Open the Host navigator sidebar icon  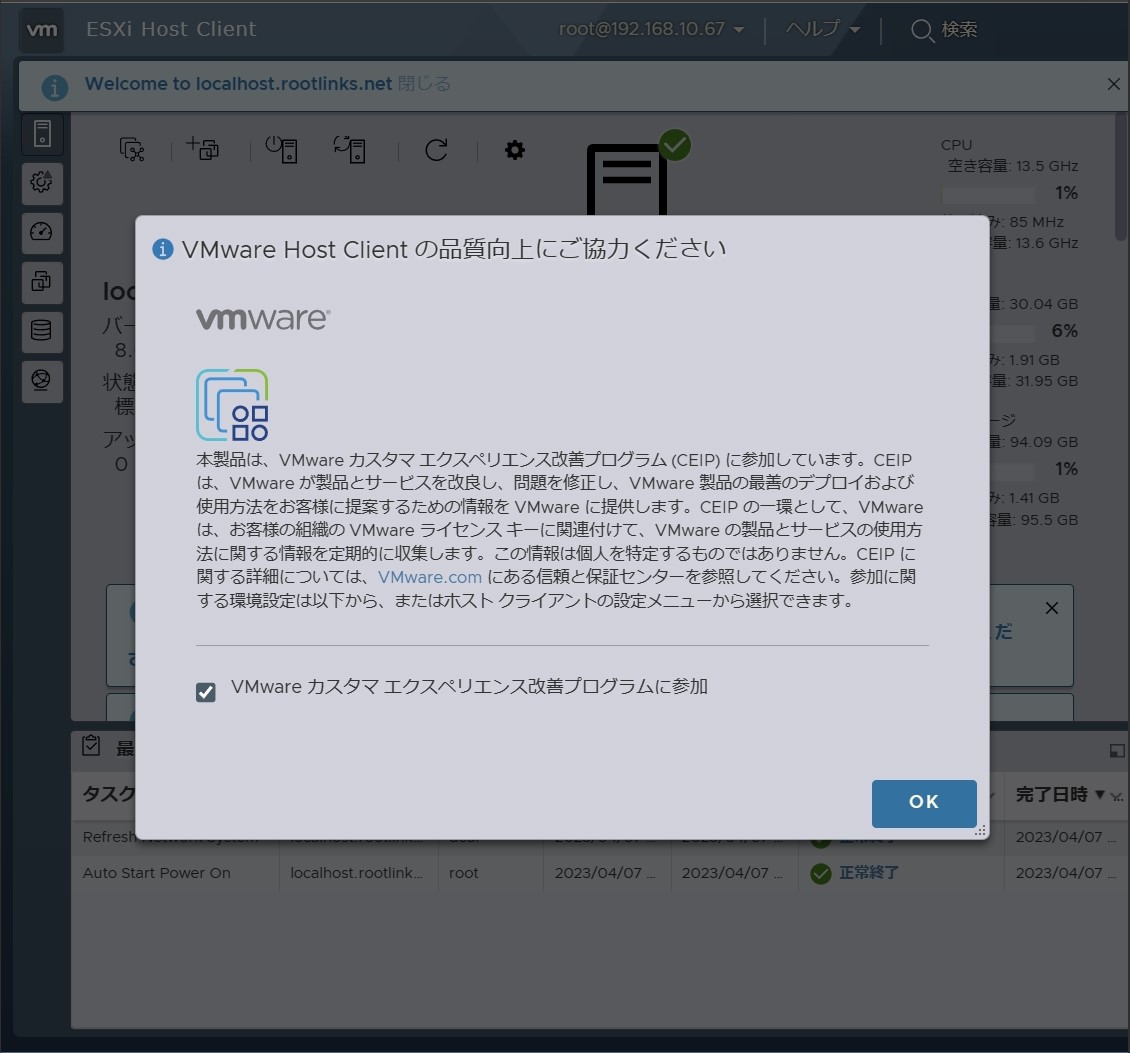[x=42, y=134]
